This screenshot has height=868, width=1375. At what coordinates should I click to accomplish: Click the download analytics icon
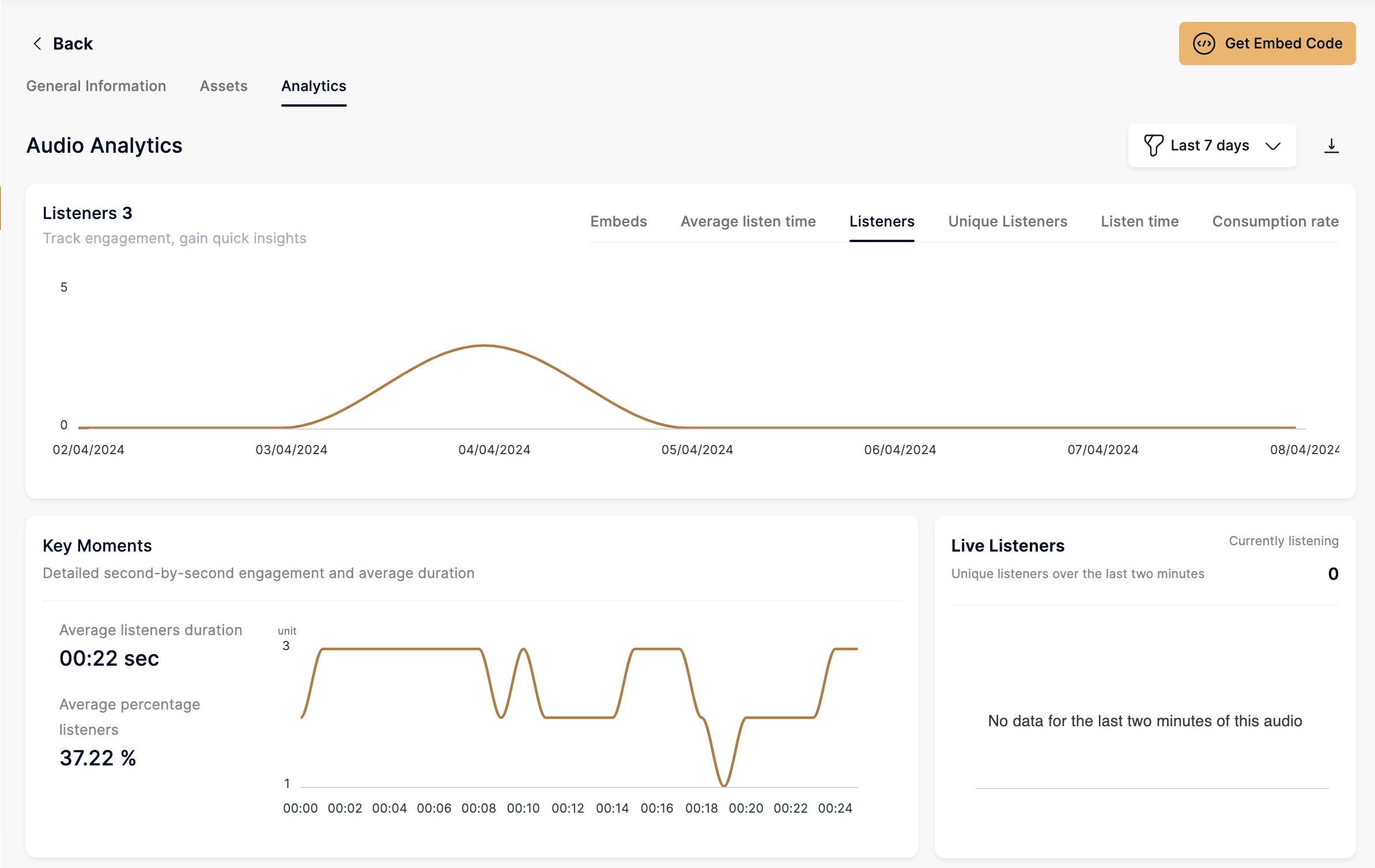[x=1331, y=146]
